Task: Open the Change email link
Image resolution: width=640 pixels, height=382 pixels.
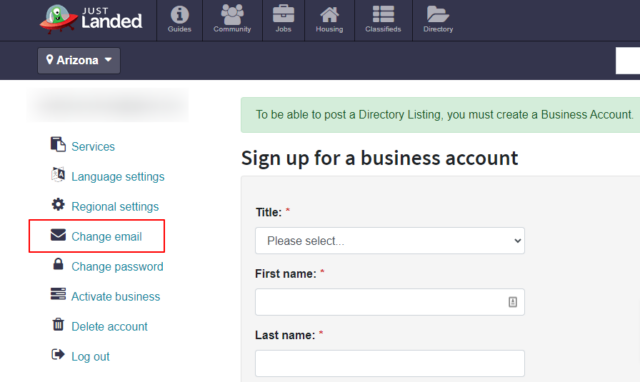Action: click(x=107, y=237)
